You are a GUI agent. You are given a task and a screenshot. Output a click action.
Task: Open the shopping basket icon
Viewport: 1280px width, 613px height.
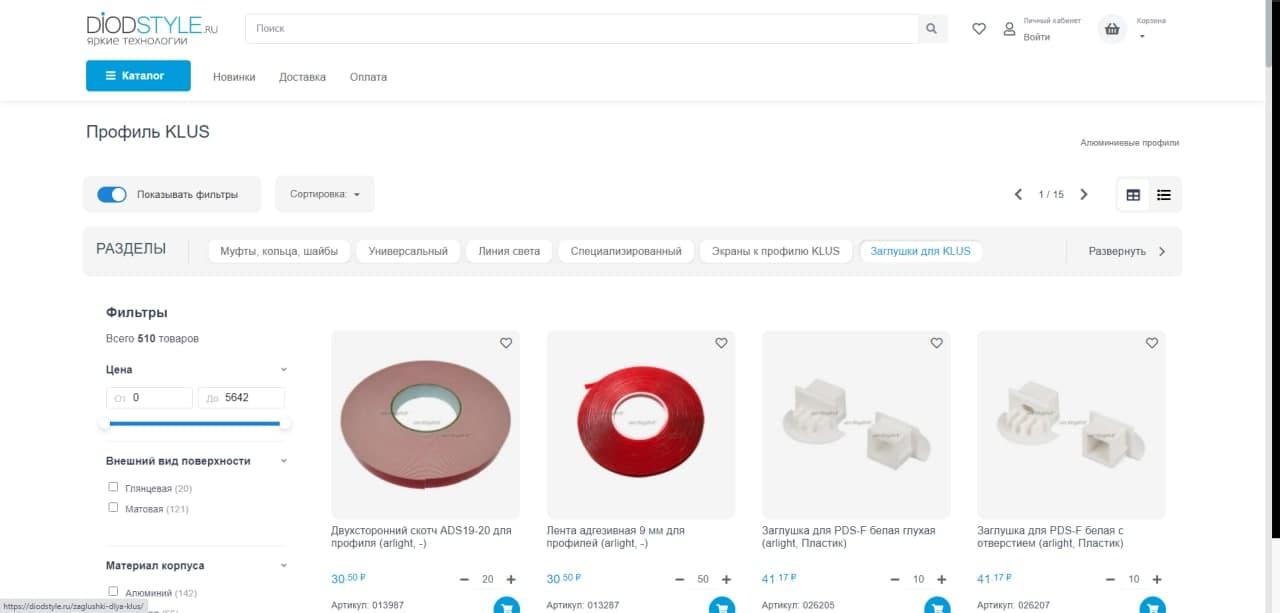coord(1112,29)
